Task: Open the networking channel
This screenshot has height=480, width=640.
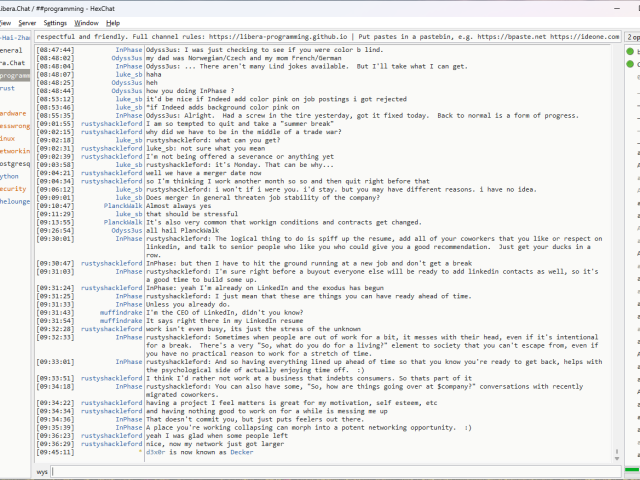Action: click(15, 151)
